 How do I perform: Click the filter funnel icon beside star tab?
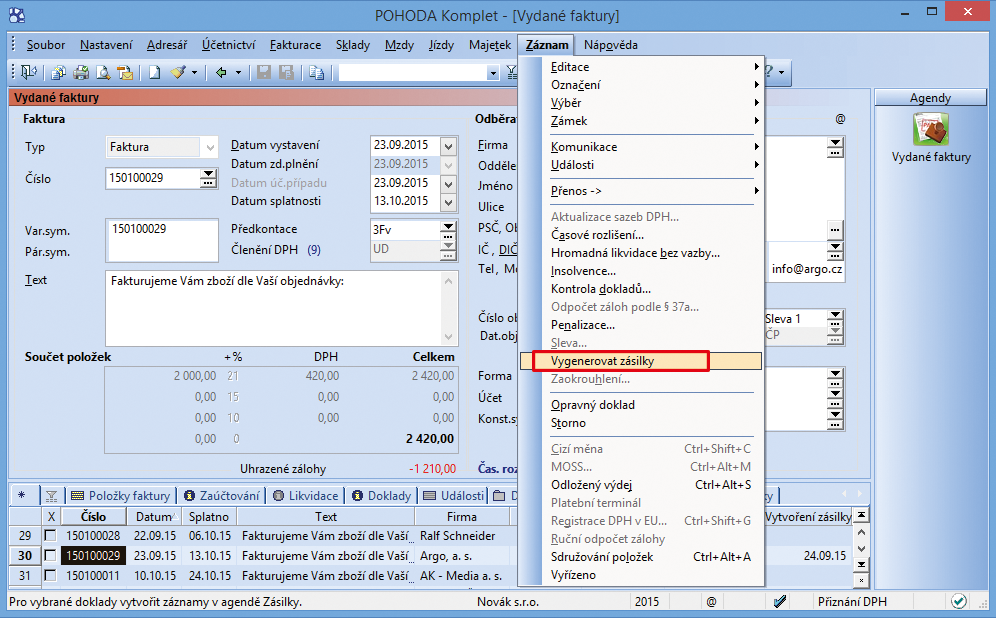[51, 495]
